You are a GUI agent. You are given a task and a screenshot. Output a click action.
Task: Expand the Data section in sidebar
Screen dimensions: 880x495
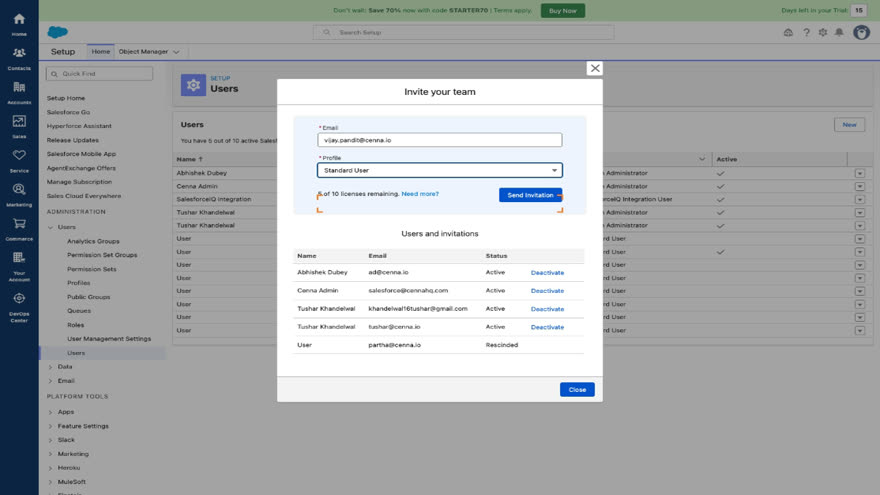pos(51,367)
